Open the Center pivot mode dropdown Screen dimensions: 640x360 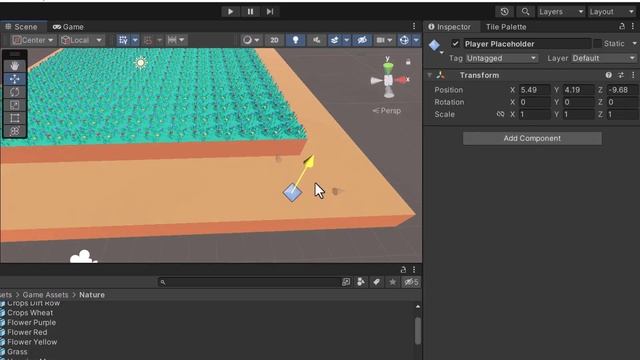click(33, 40)
